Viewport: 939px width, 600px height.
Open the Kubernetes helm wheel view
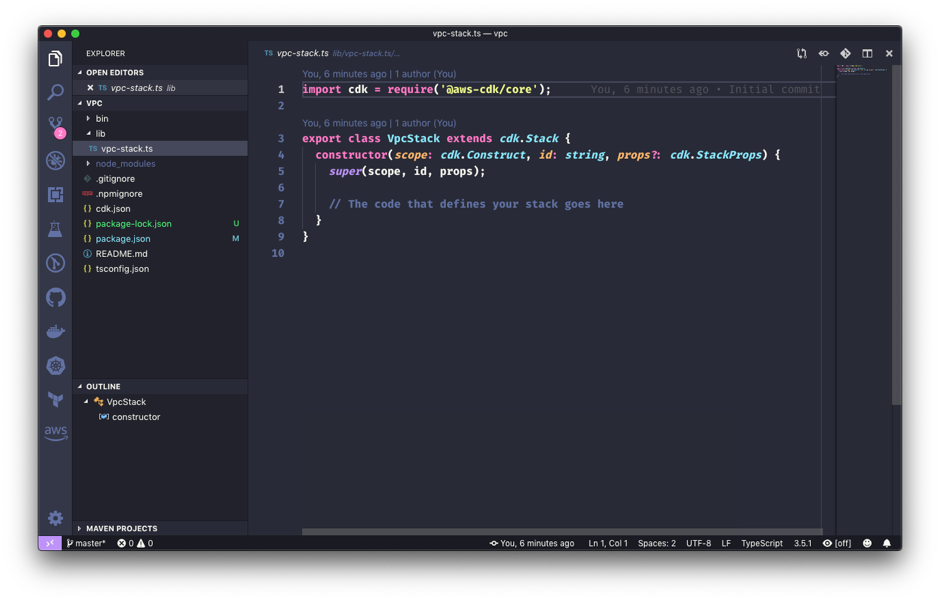coord(55,365)
